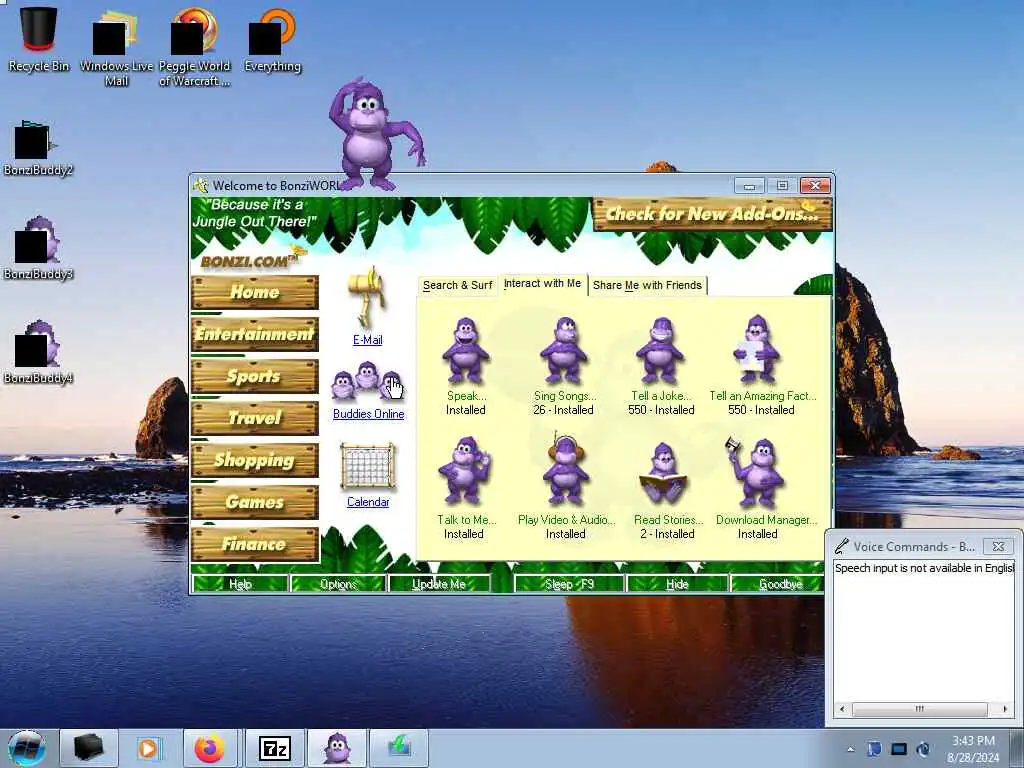Follow the Buddies Online link text
The height and width of the screenshot is (768, 1024).
(368, 414)
